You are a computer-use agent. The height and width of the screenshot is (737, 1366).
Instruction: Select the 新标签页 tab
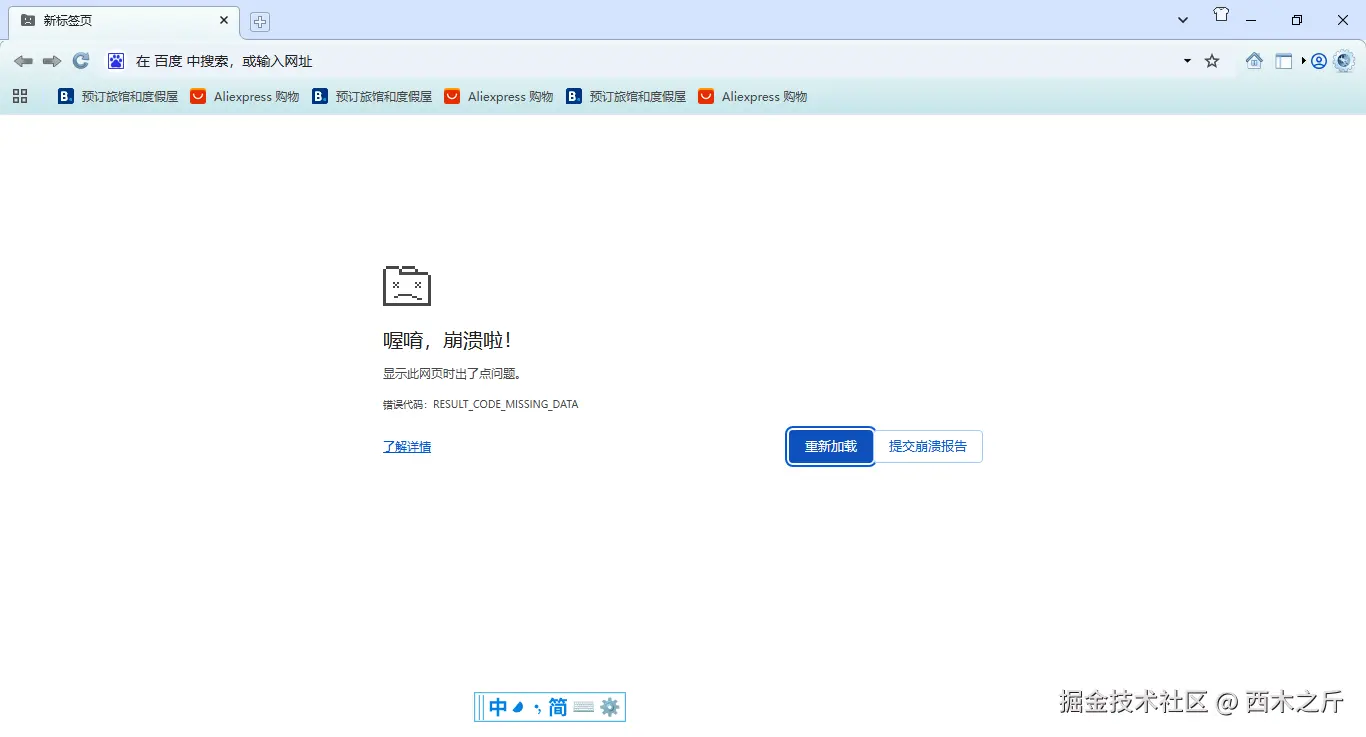point(124,21)
